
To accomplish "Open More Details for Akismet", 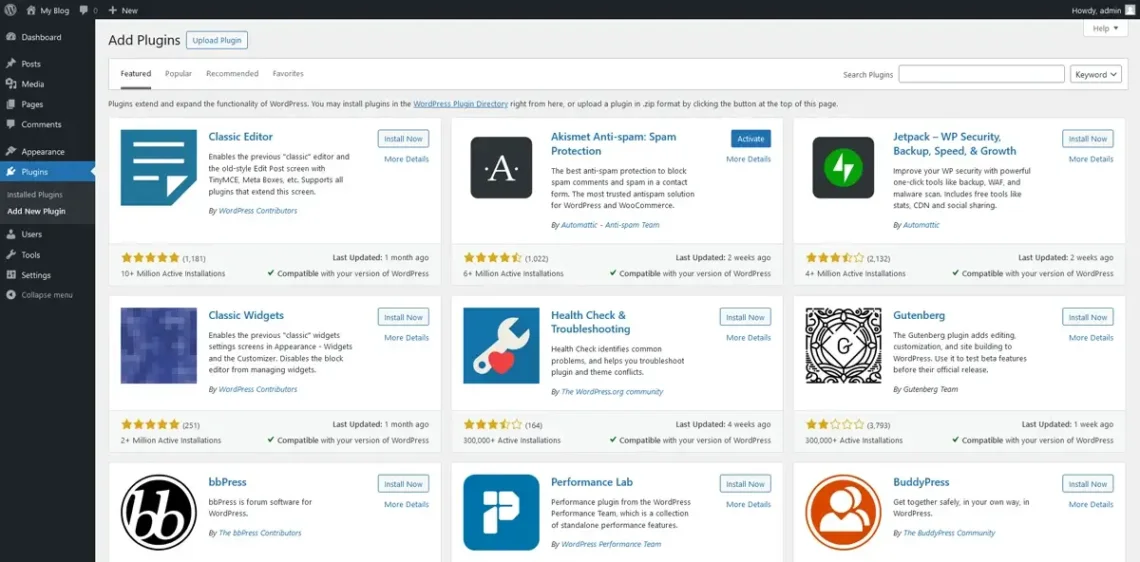I will (x=748, y=159).
